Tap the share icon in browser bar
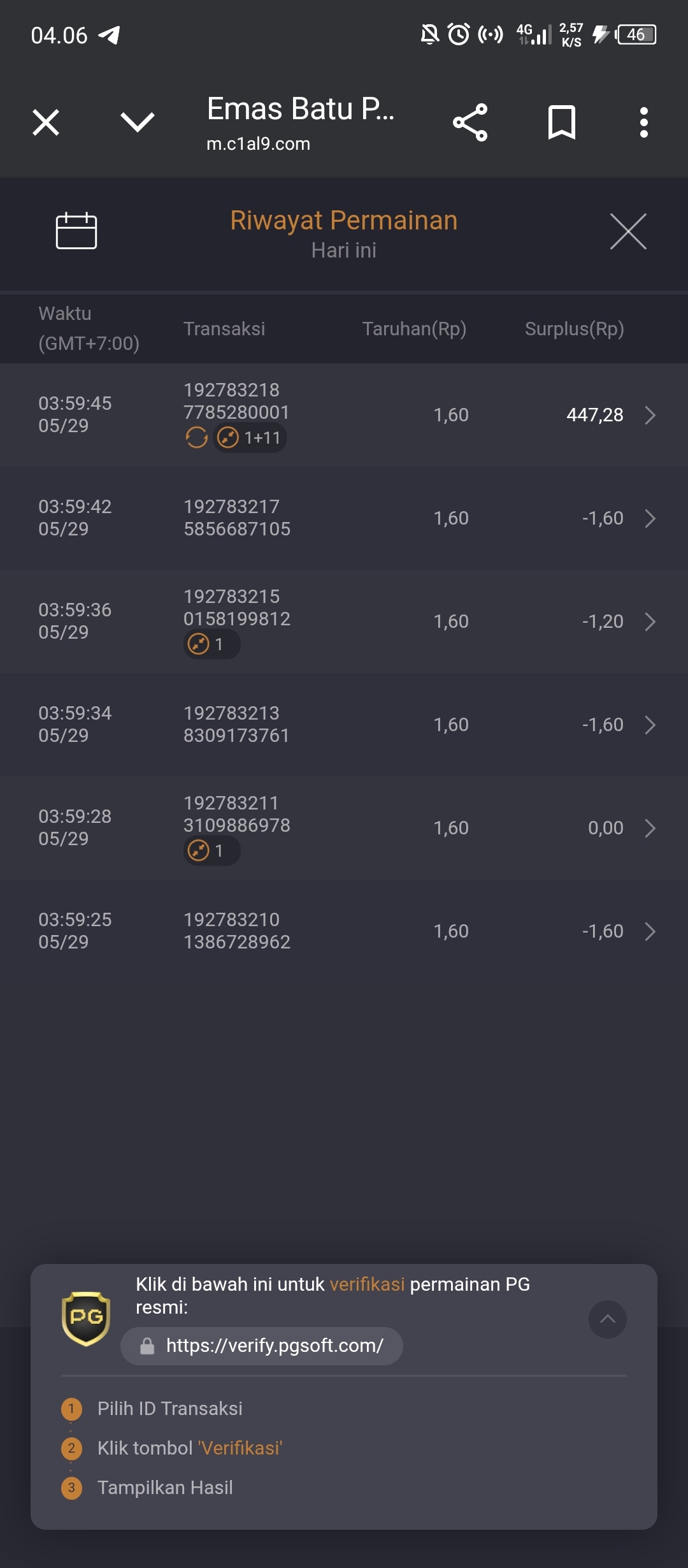 coord(470,122)
